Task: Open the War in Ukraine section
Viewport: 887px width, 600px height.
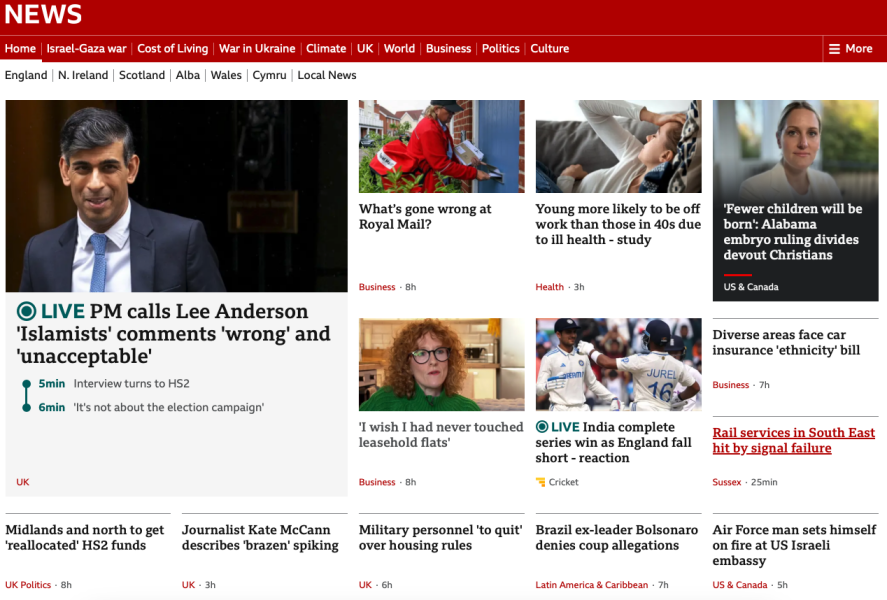Action: 257,48
